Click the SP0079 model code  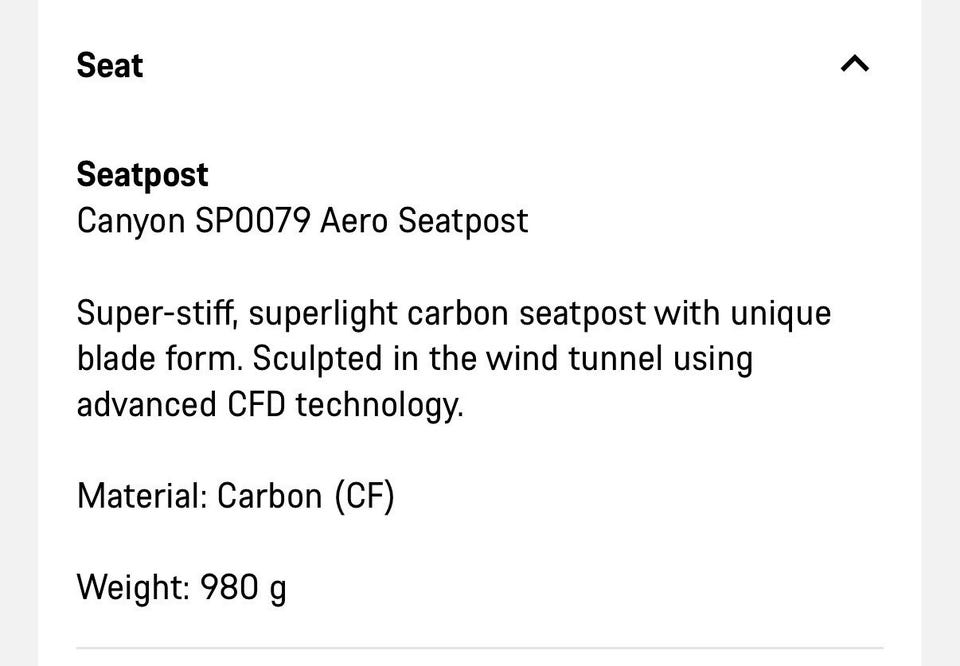pos(252,220)
